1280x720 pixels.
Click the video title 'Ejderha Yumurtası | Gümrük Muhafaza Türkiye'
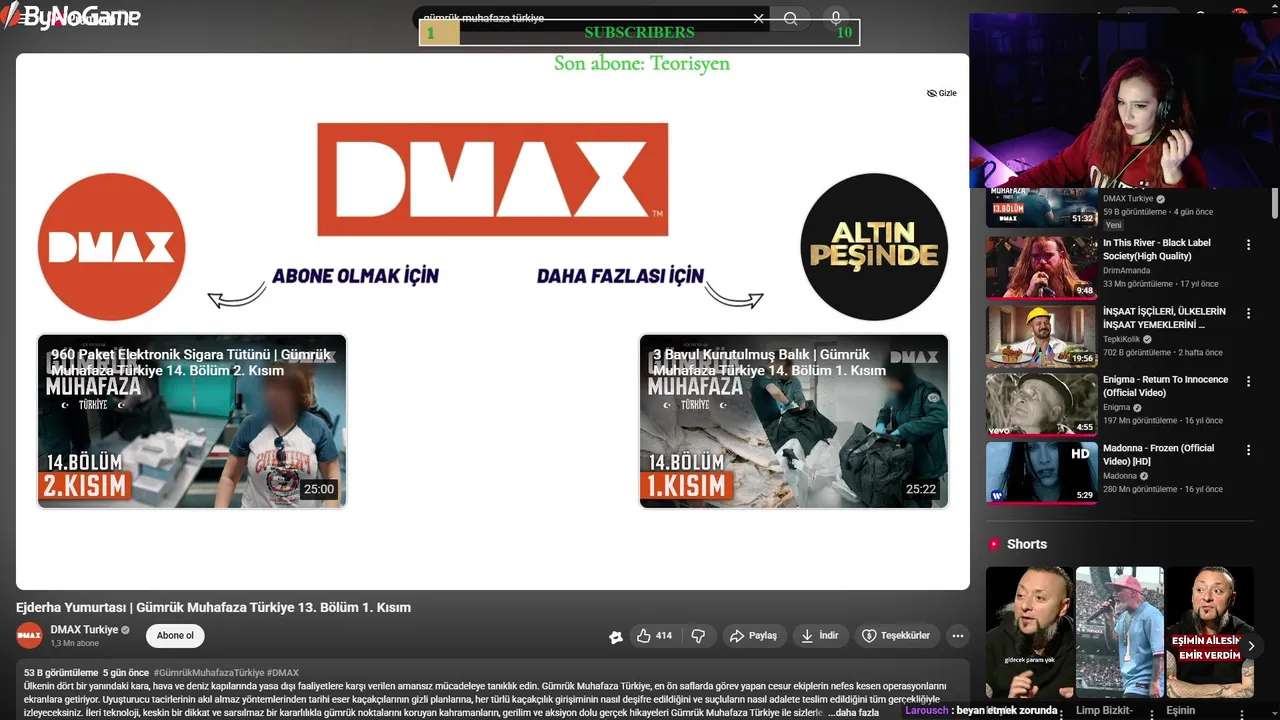[213, 607]
